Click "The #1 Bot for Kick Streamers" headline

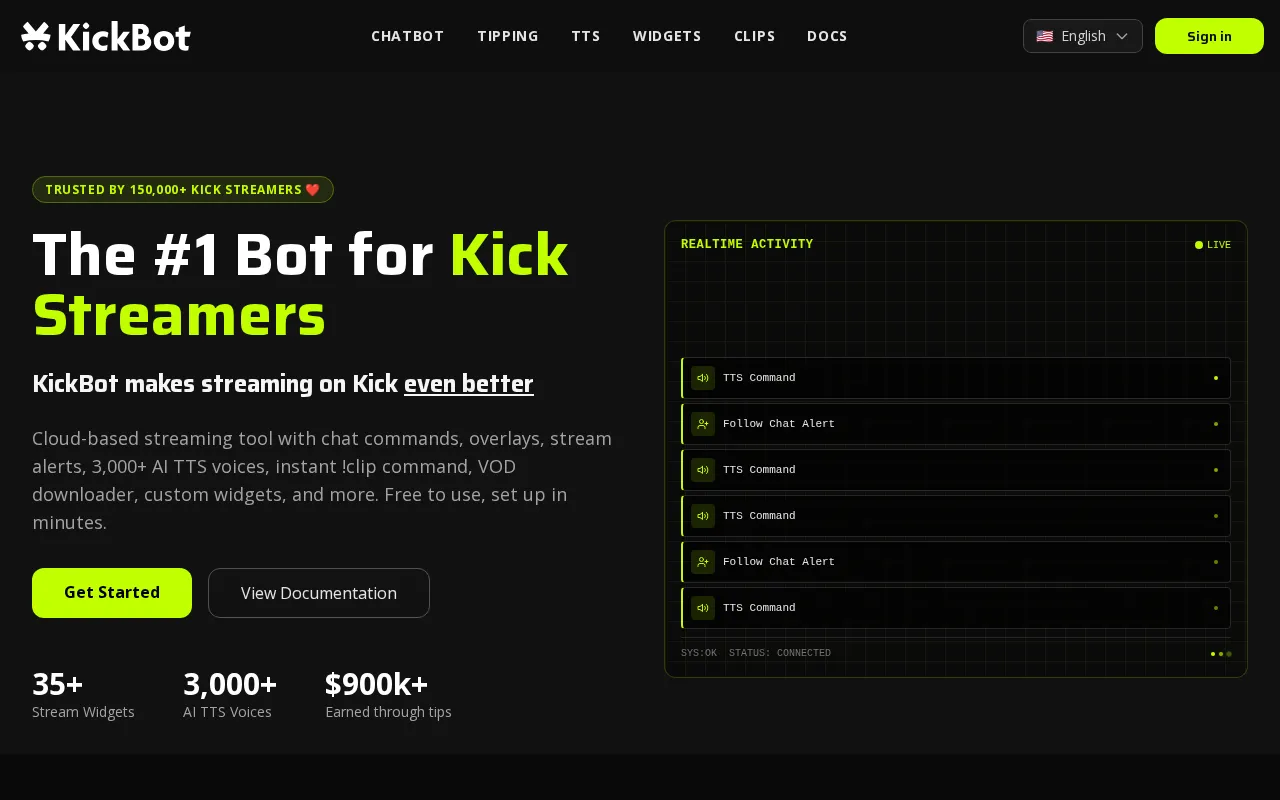pyautogui.click(x=300, y=285)
